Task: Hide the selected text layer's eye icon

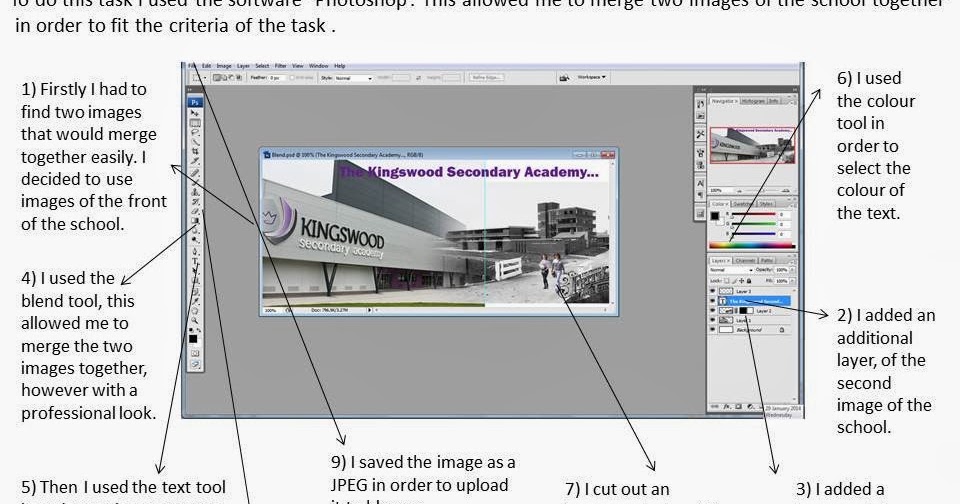Action: click(712, 301)
